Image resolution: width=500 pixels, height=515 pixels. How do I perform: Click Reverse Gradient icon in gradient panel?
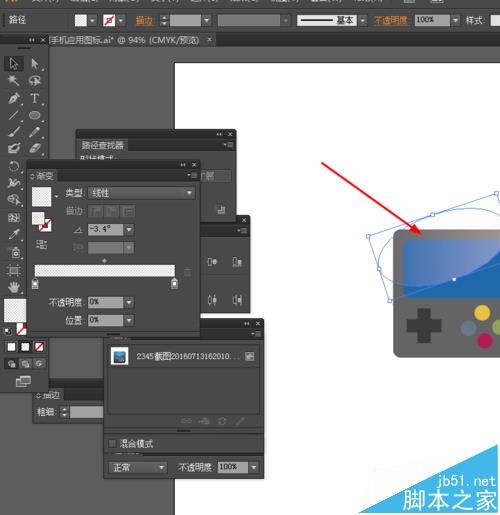(42, 245)
